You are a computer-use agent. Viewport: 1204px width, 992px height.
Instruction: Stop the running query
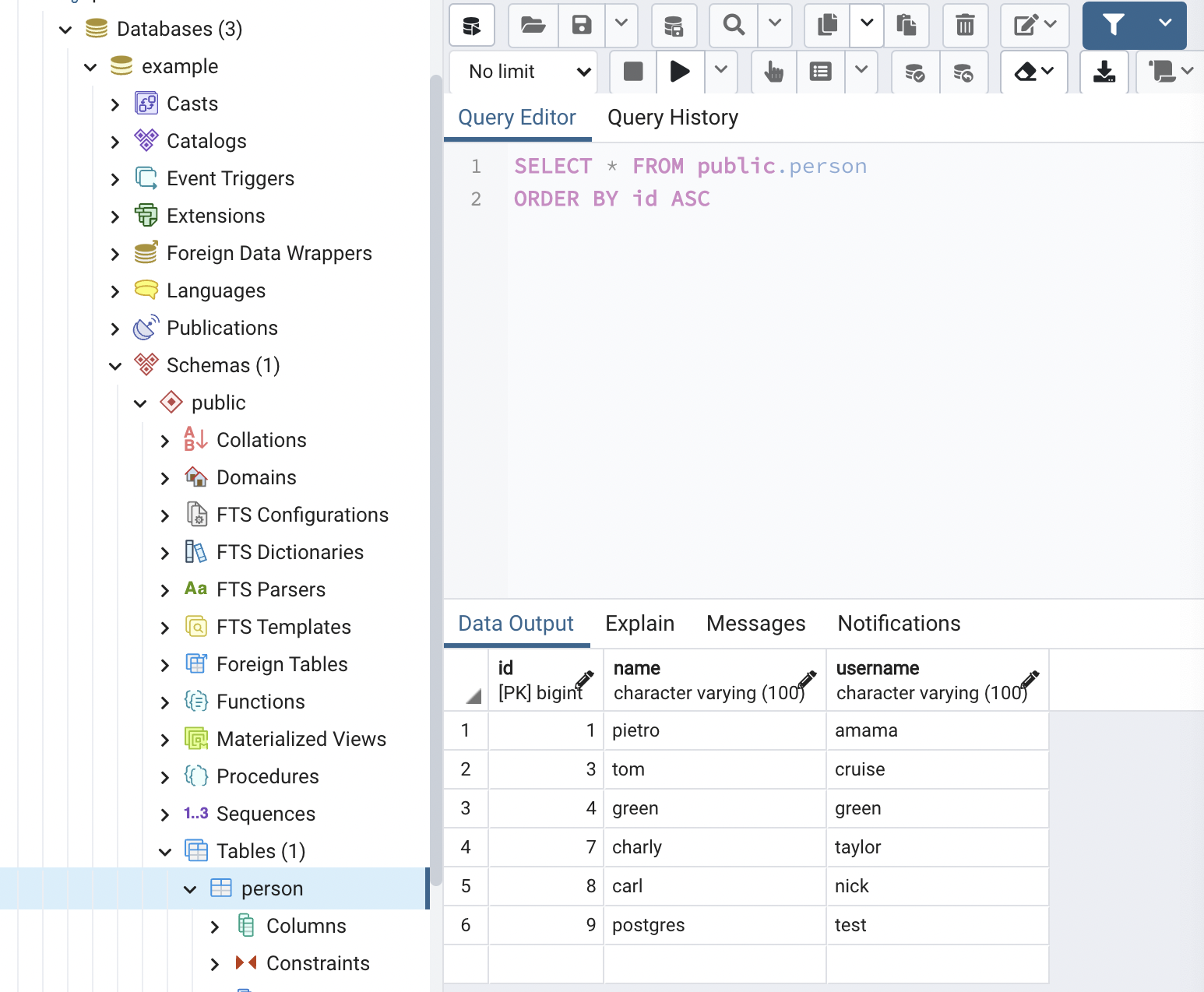coord(632,72)
